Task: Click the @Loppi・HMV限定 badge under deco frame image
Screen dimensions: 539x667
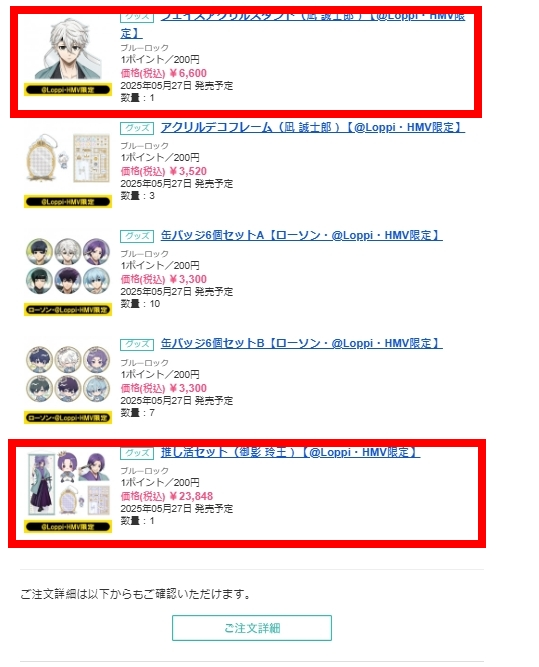Action: (68, 202)
